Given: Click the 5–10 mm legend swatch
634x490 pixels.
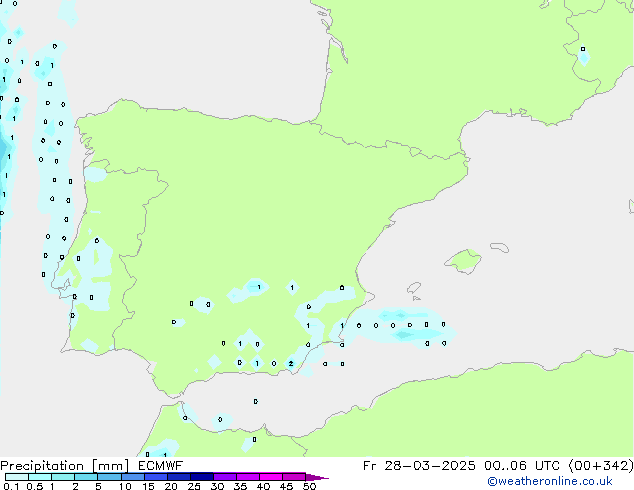Looking at the screenshot, I should 109,477.
